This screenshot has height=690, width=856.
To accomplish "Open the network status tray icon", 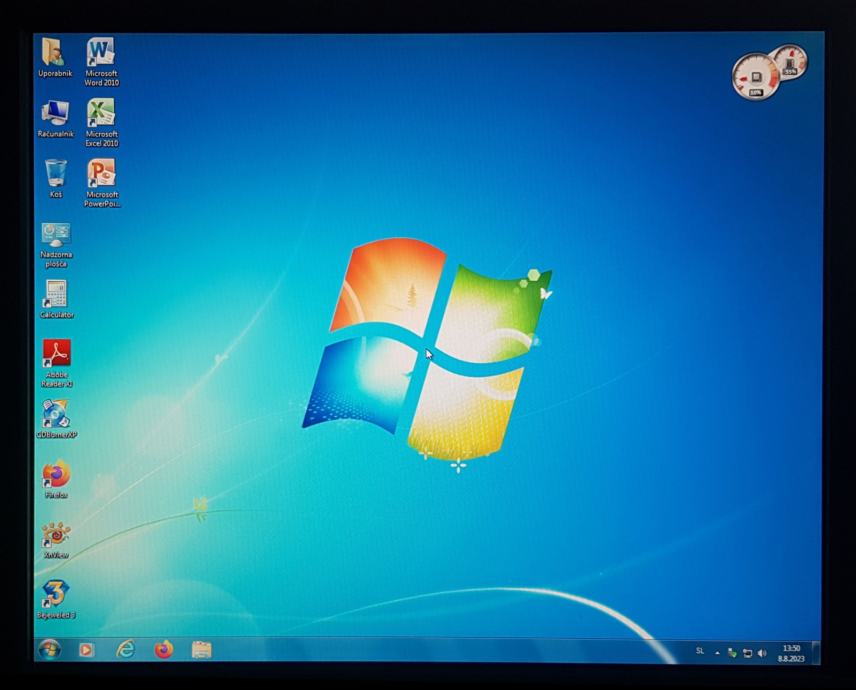I will tap(747, 653).
